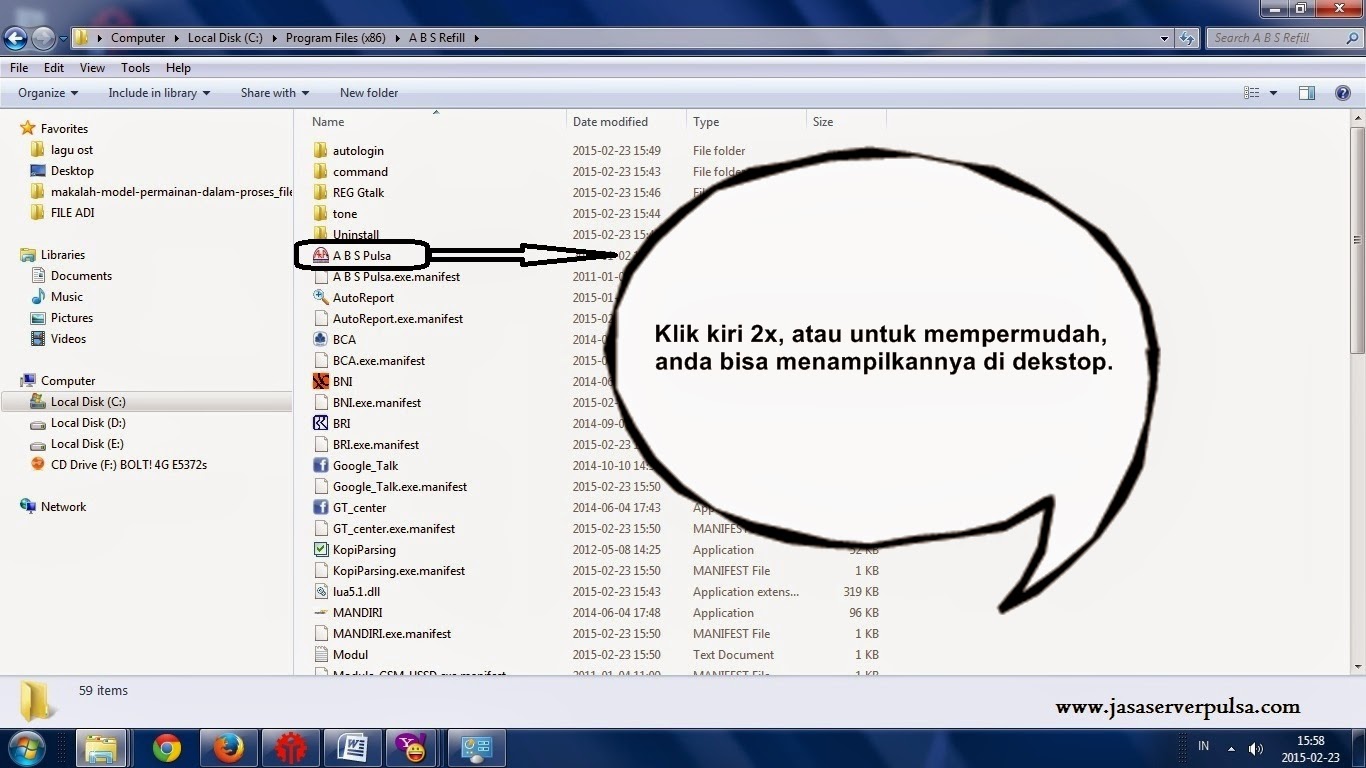Open the REG Gtalk folder icon
This screenshot has height=768, width=1366.
tap(320, 192)
